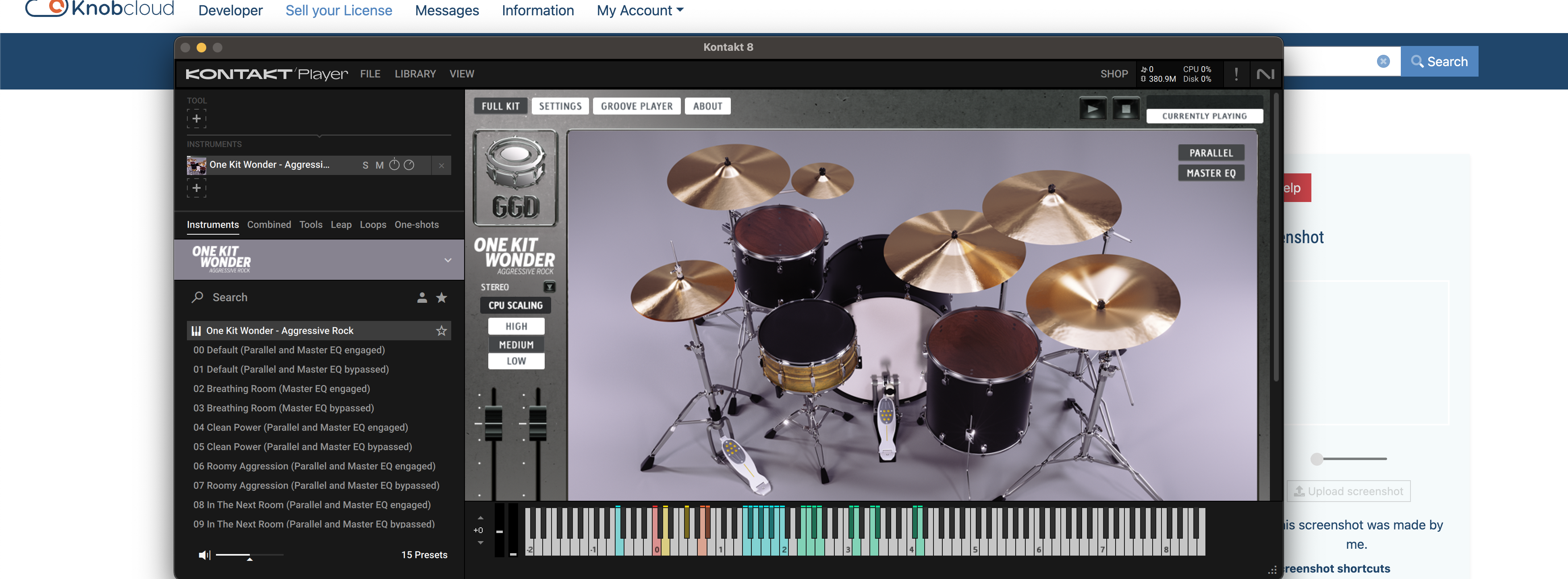Image resolution: width=1568 pixels, height=579 pixels.
Task: Open Sell your License on Knobcloud
Action: [x=339, y=10]
